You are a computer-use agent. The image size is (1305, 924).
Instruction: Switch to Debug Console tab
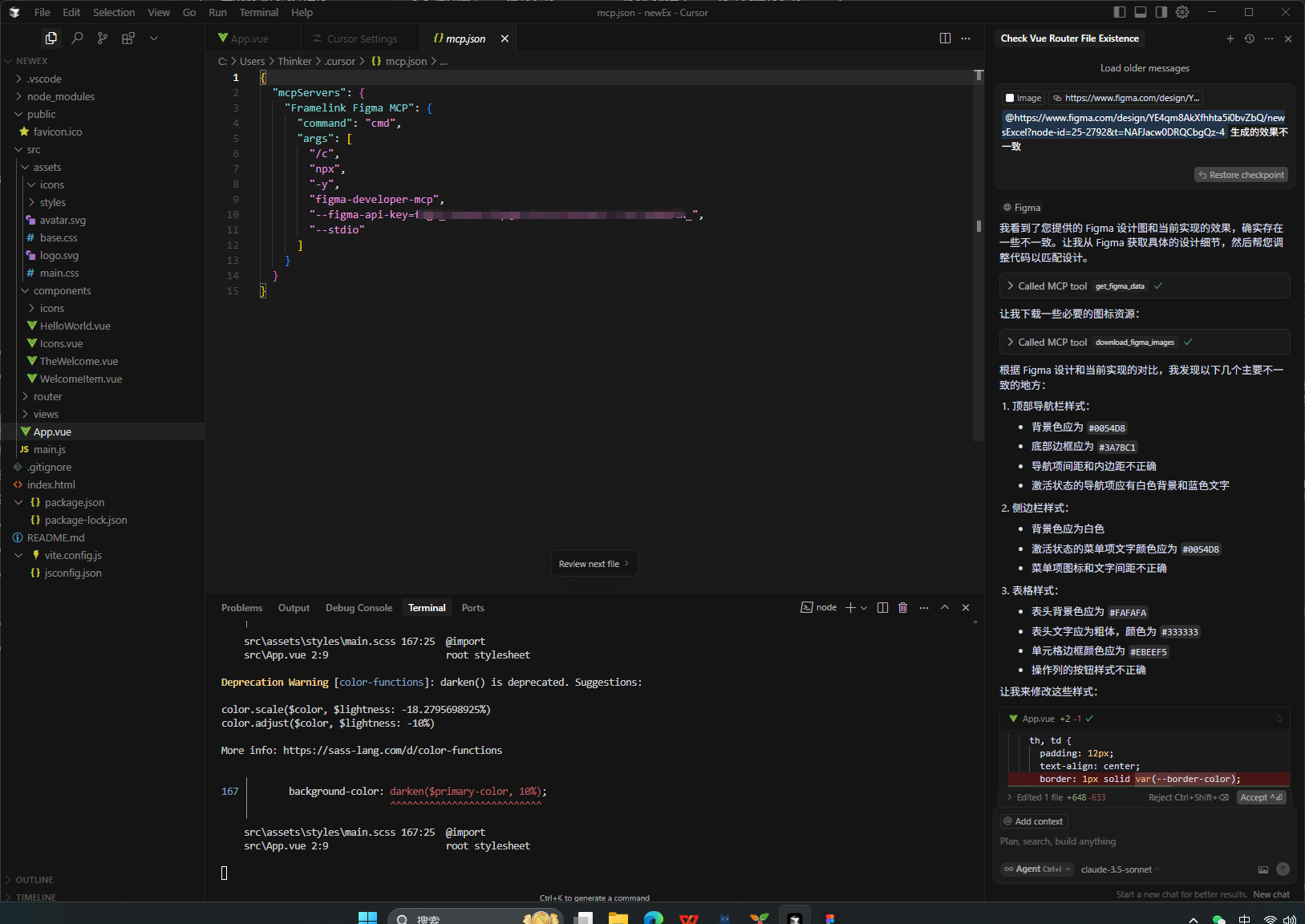tap(359, 608)
